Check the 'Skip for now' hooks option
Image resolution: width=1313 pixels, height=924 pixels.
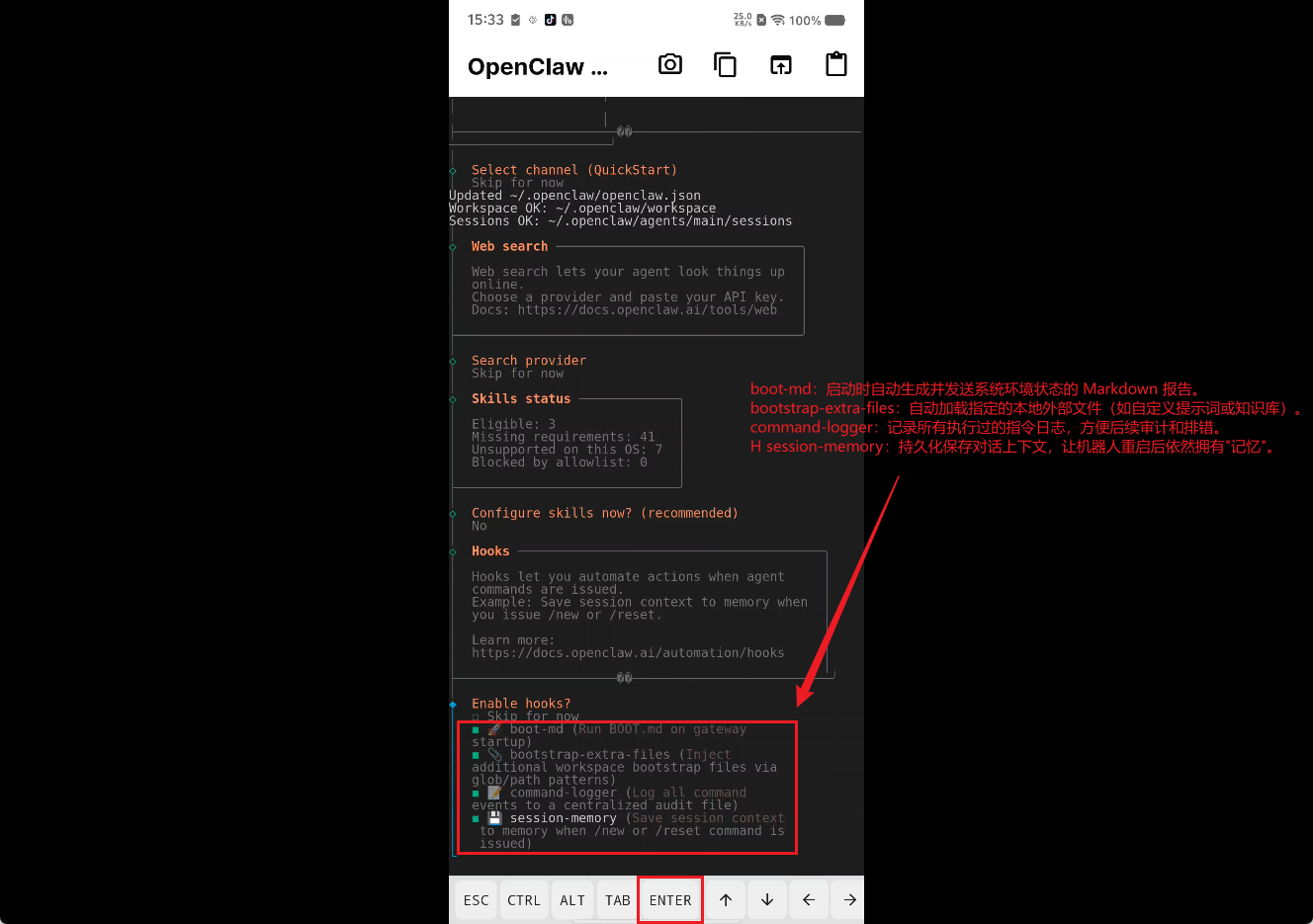click(x=476, y=717)
